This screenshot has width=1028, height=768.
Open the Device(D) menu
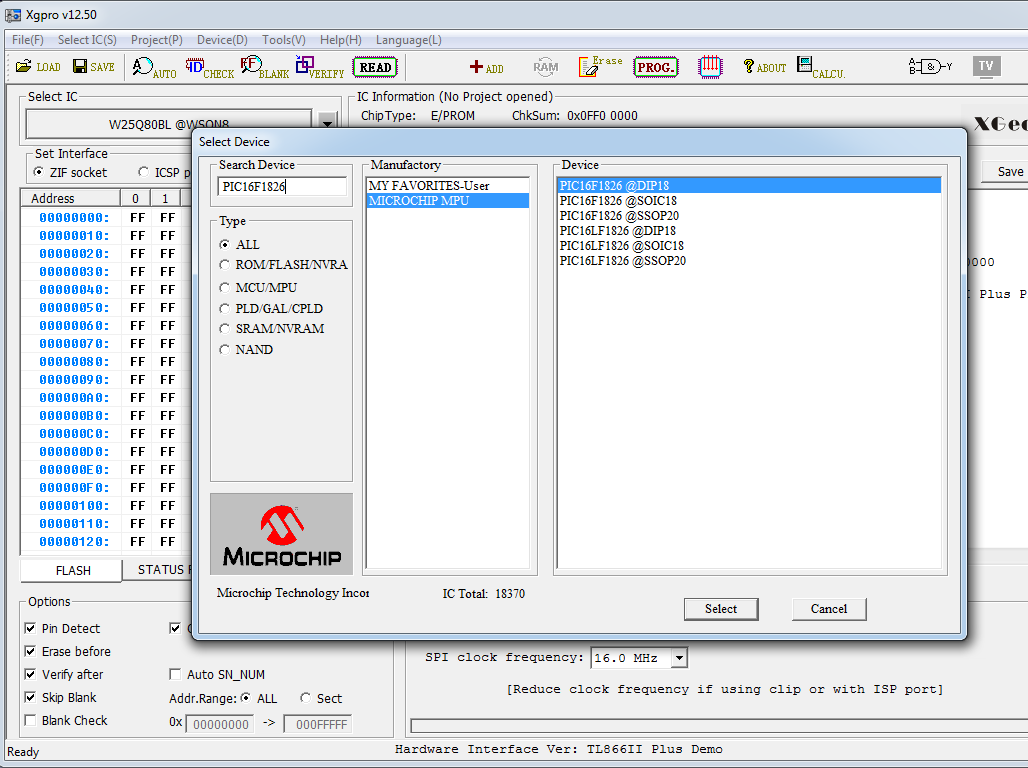pyautogui.click(x=222, y=40)
